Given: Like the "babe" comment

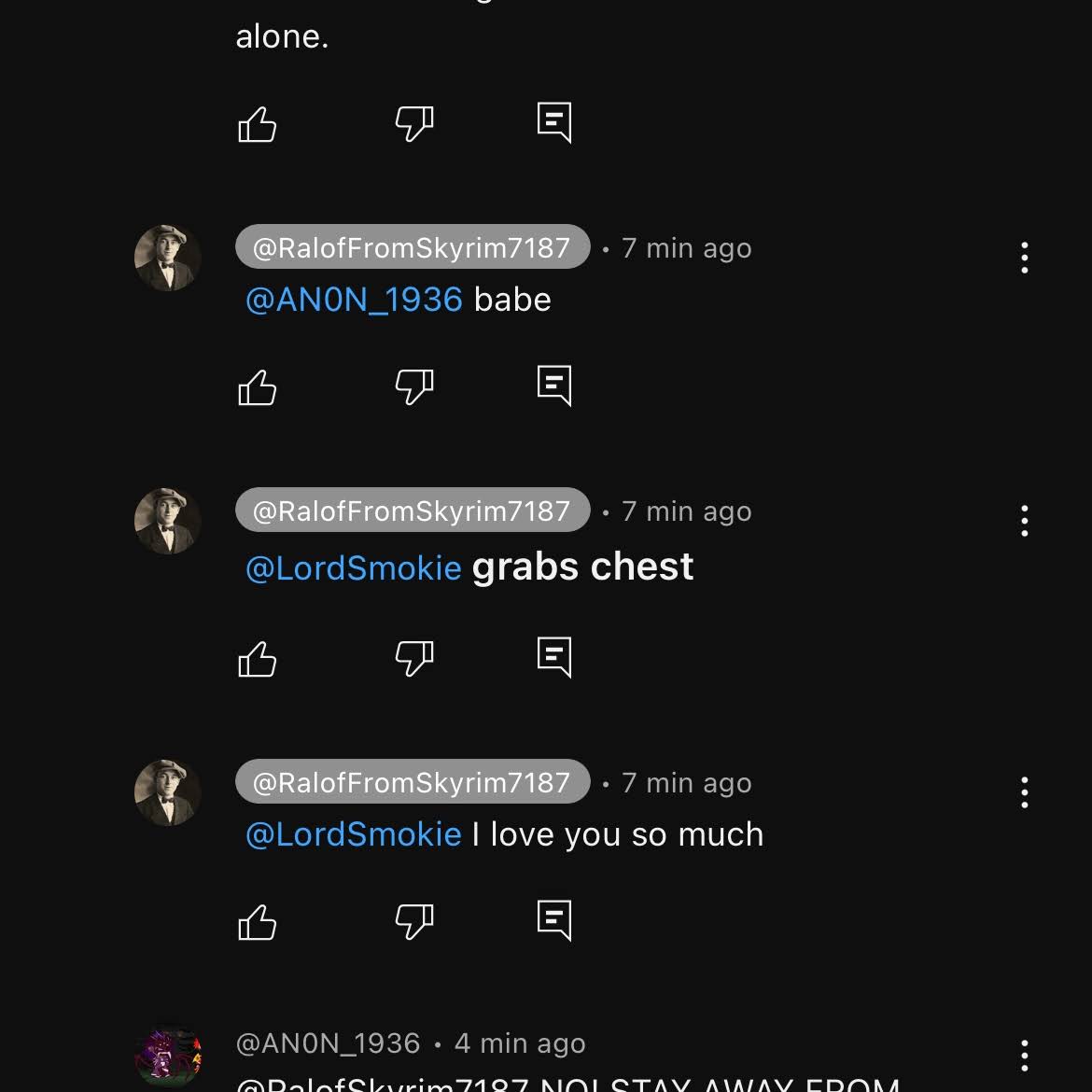Looking at the screenshot, I should tap(258, 386).
